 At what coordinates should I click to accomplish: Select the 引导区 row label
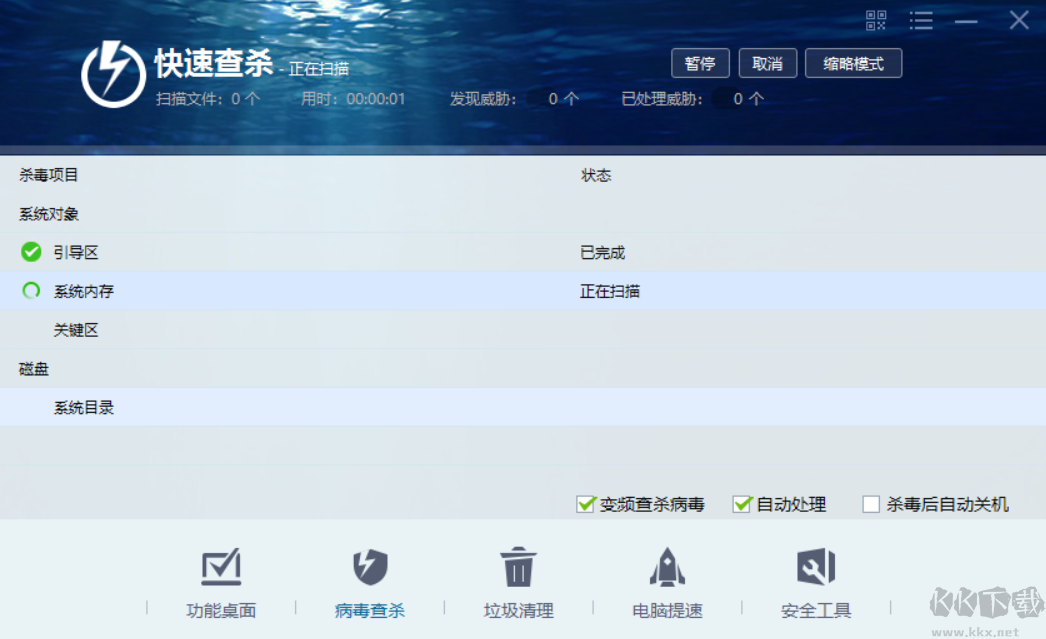[76, 253]
